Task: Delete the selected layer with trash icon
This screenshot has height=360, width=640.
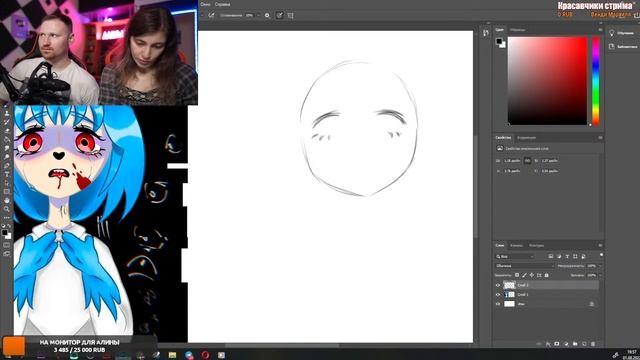Action: coord(593,344)
